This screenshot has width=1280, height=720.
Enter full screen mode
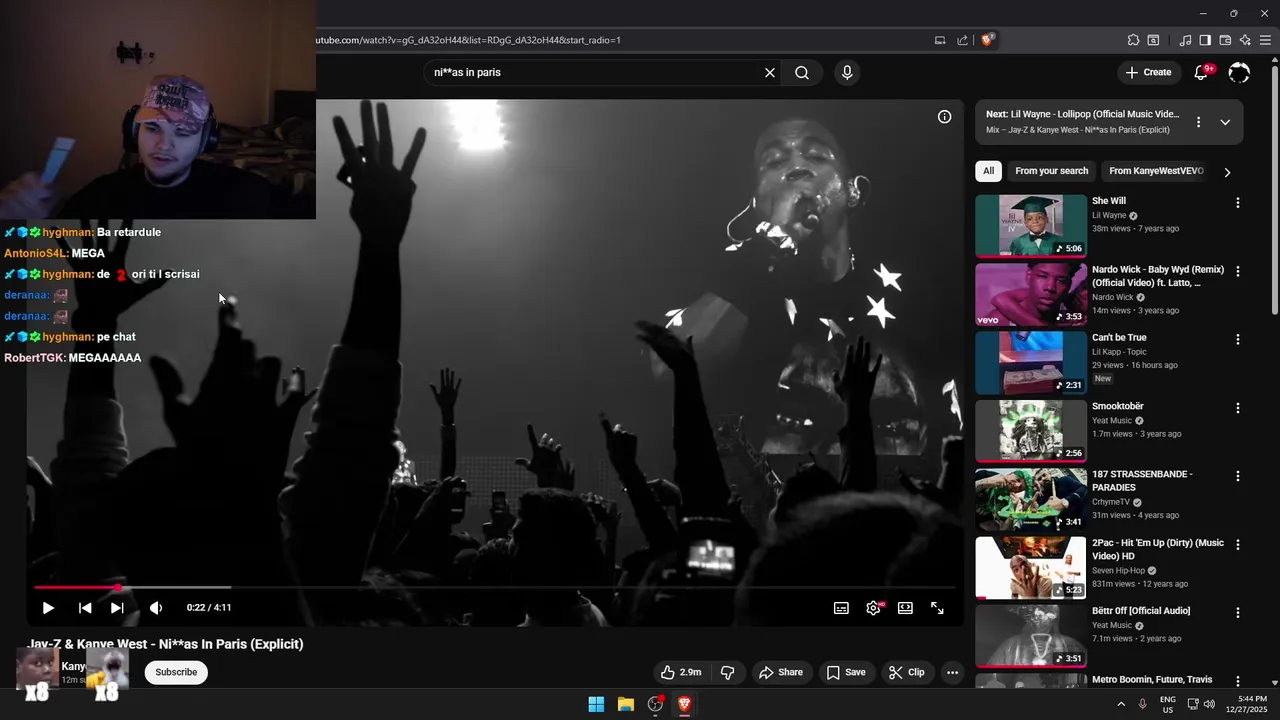[x=937, y=608]
